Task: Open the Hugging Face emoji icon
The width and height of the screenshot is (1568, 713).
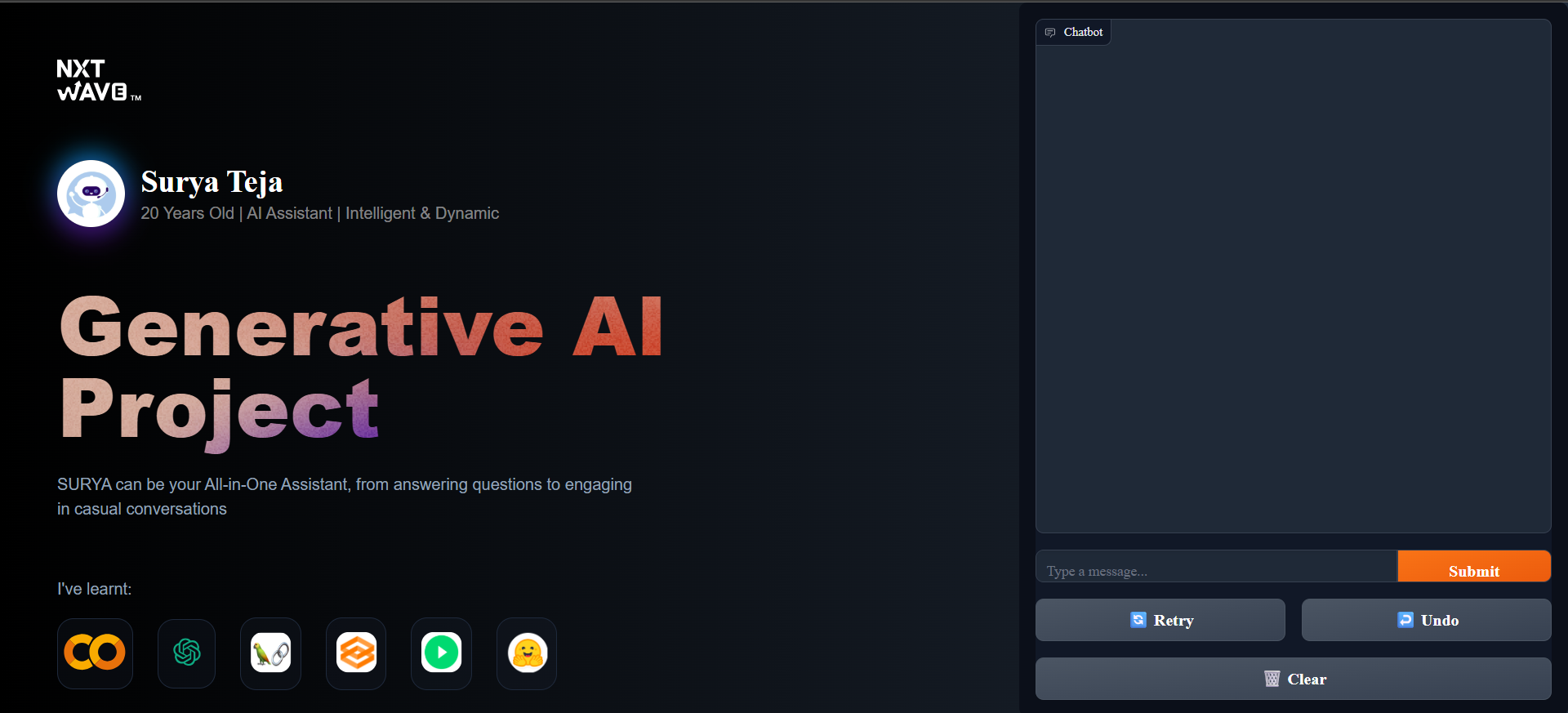Action: point(527,653)
